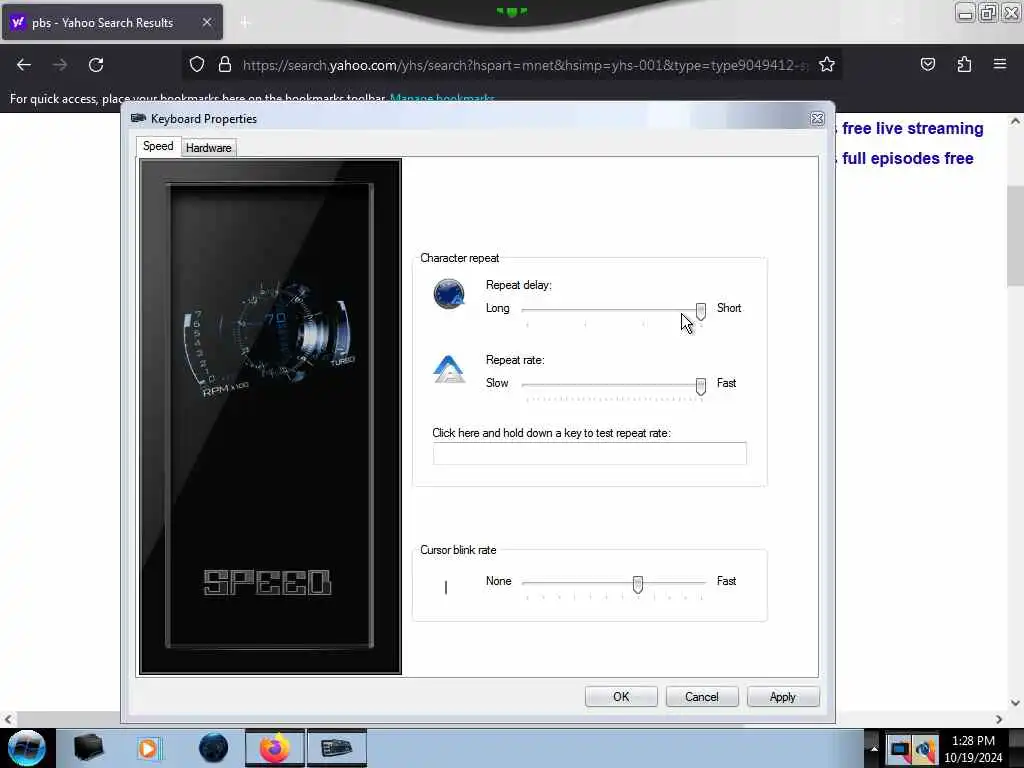
Task: Open the dark globe taskbar icon
Action: coord(213,748)
